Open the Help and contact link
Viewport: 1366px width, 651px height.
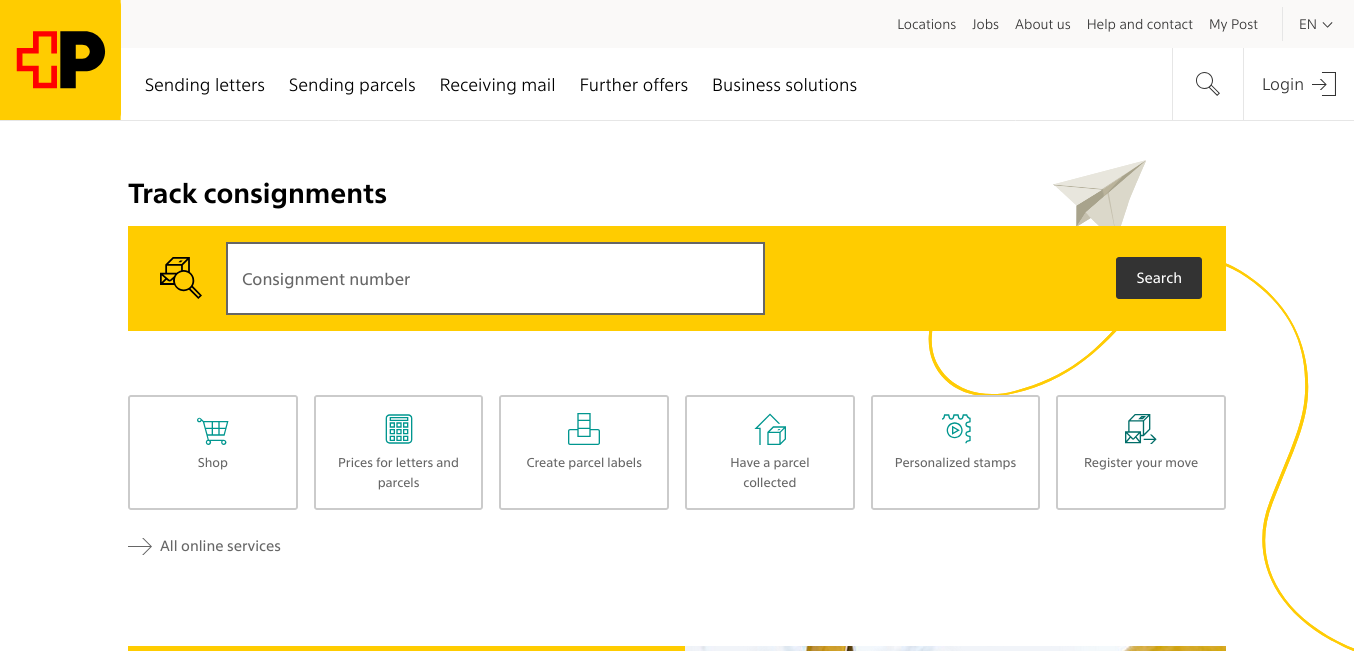pyautogui.click(x=1139, y=24)
